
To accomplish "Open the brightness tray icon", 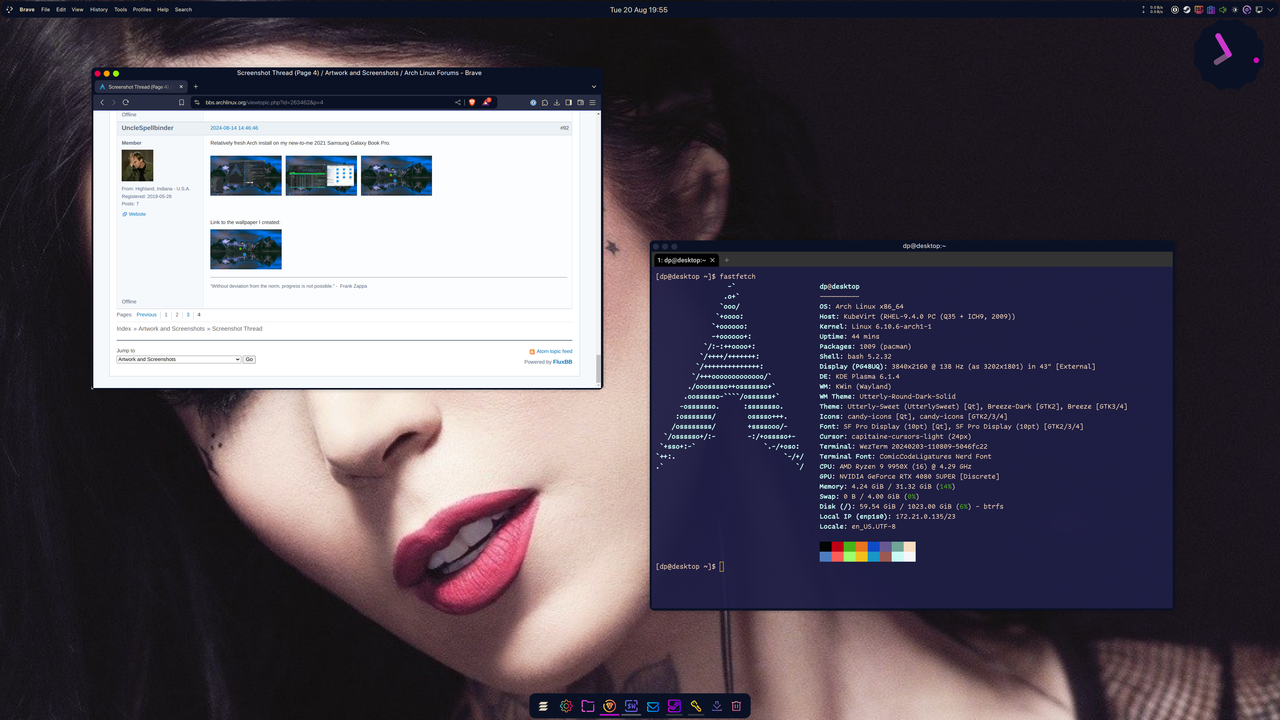I will [x=1234, y=10].
